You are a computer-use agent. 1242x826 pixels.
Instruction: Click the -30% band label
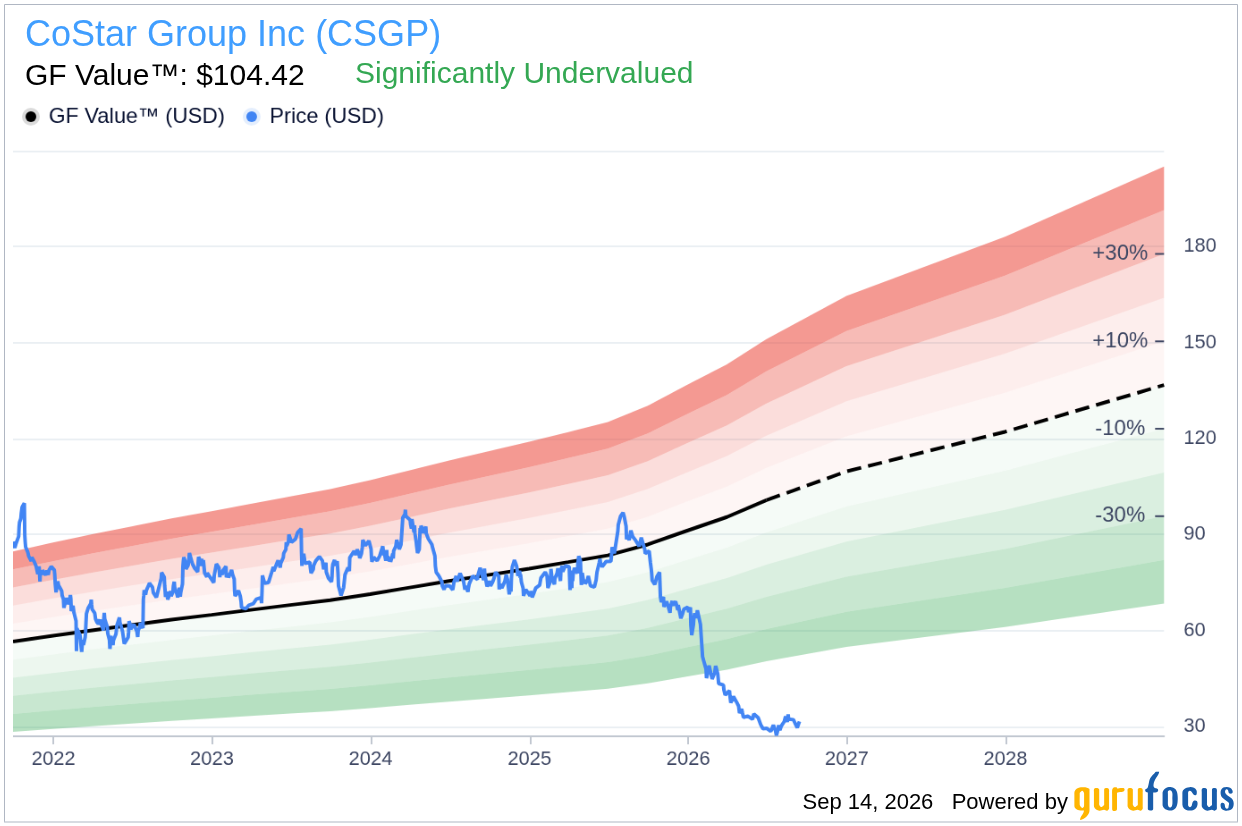click(x=1120, y=515)
